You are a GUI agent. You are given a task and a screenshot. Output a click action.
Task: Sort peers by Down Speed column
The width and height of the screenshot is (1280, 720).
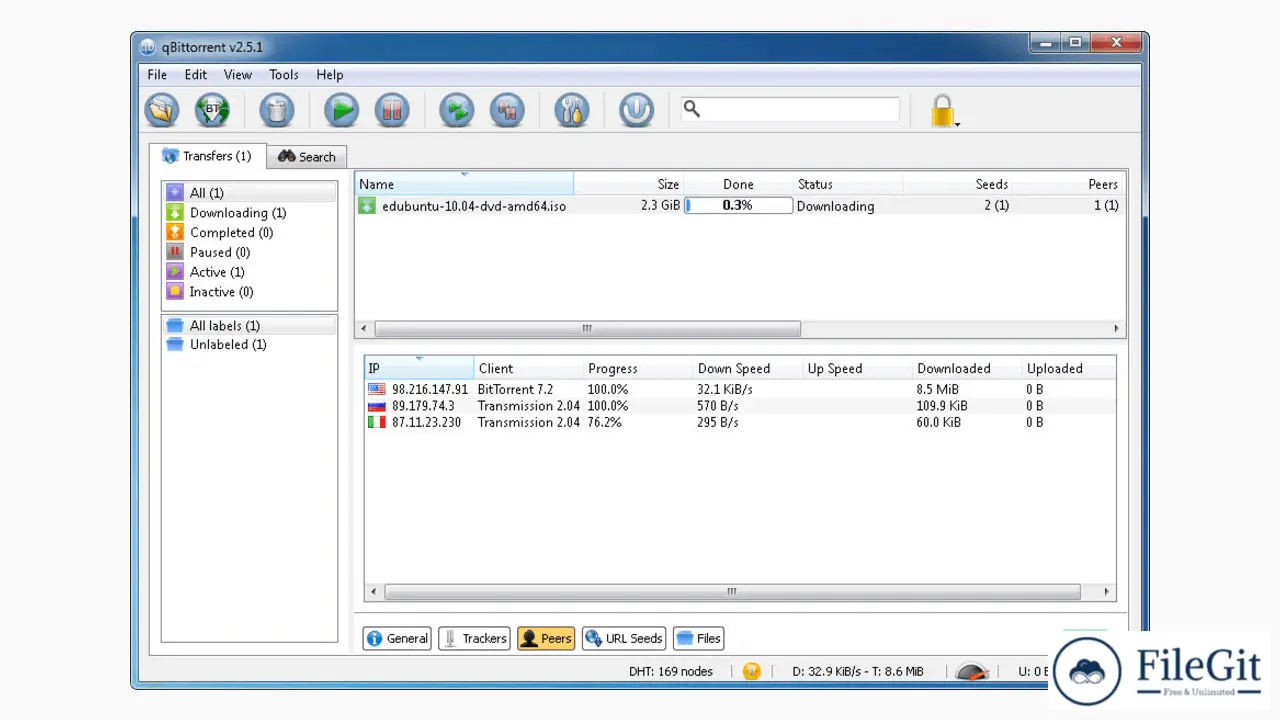pyautogui.click(x=748, y=368)
